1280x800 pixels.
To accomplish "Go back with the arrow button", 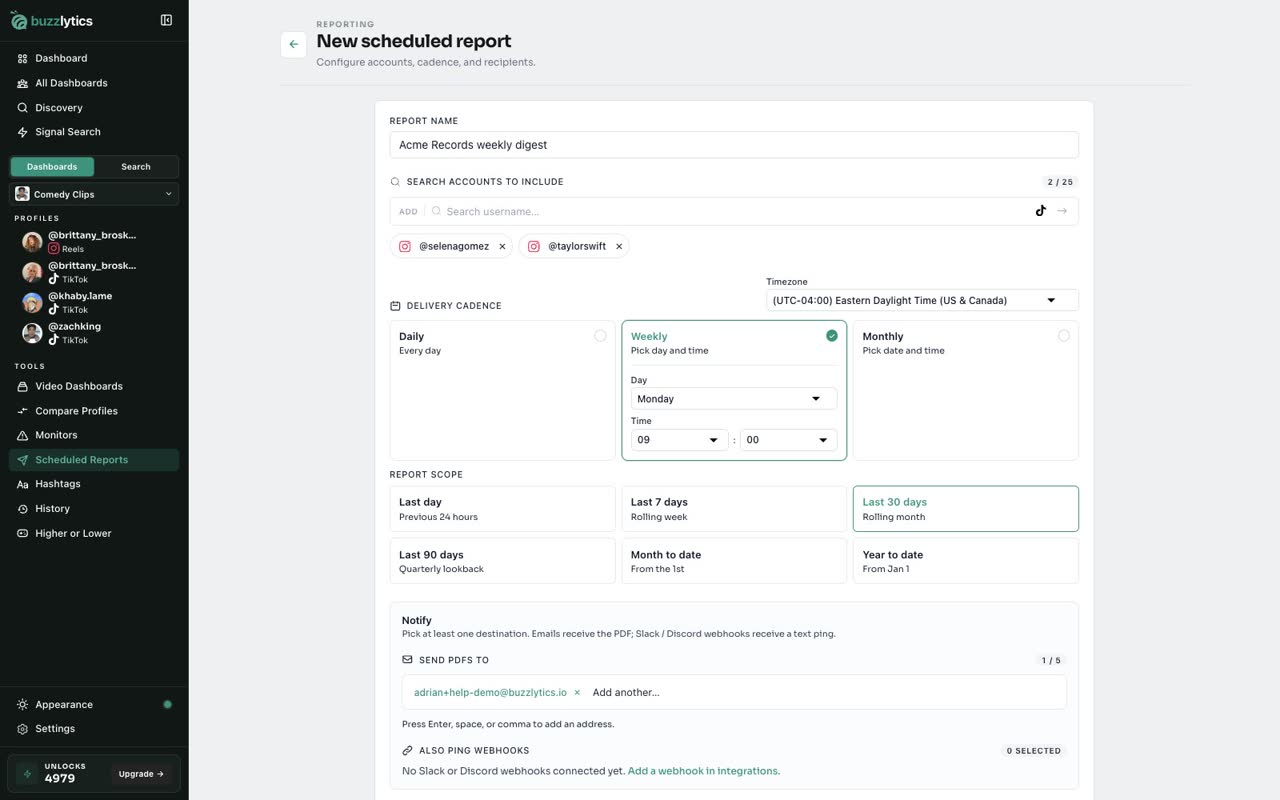I will click(293, 44).
